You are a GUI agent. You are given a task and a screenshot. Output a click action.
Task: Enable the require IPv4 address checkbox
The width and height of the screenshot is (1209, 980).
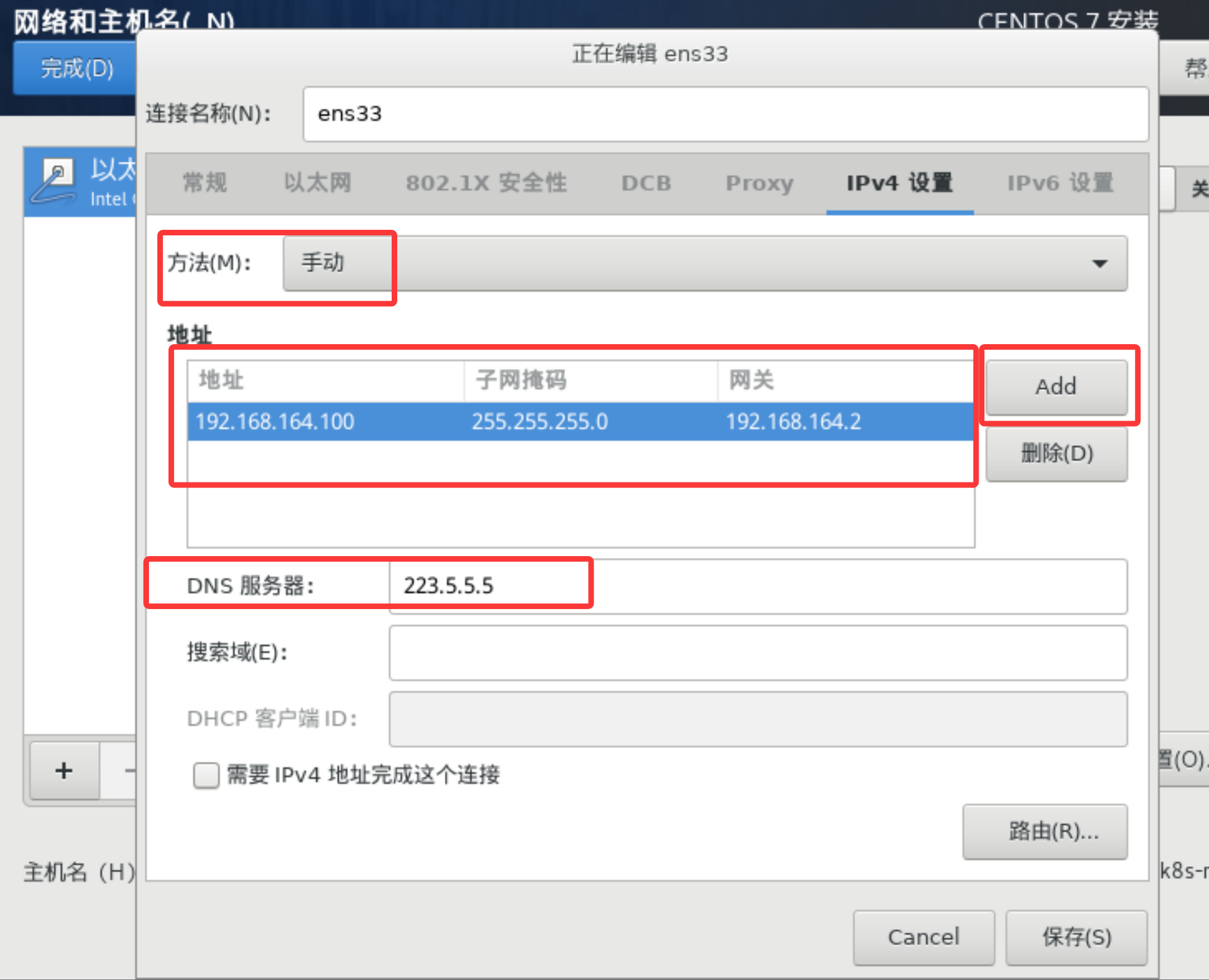point(206,775)
